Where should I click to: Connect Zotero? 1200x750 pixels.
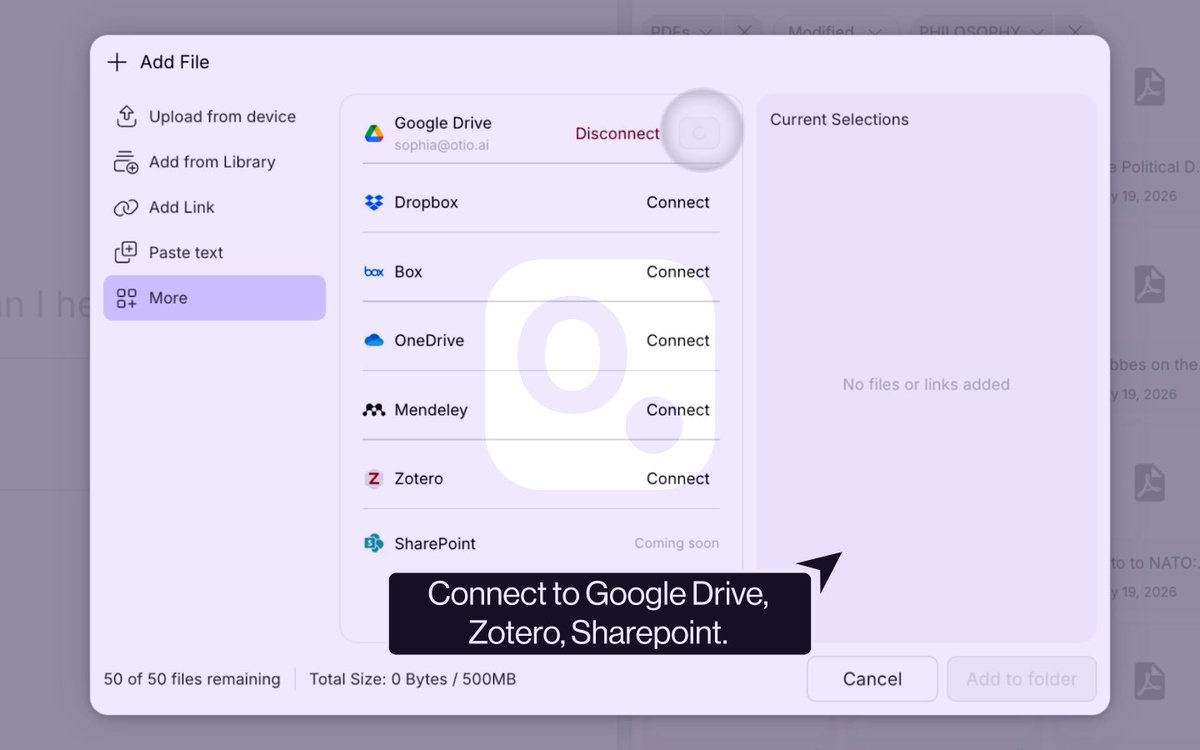pyautogui.click(x=678, y=478)
